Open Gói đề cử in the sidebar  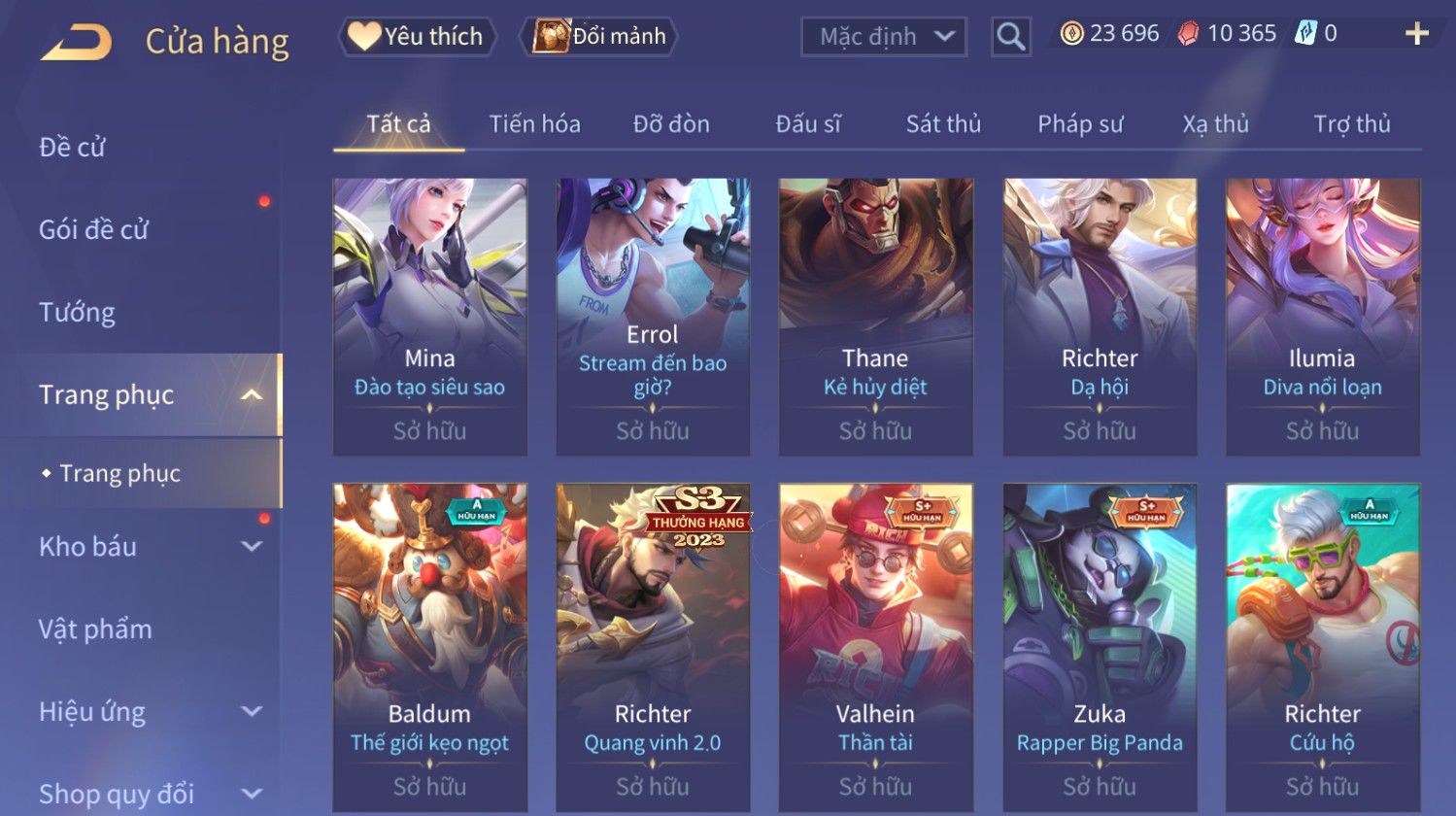pyautogui.click(x=94, y=229)
